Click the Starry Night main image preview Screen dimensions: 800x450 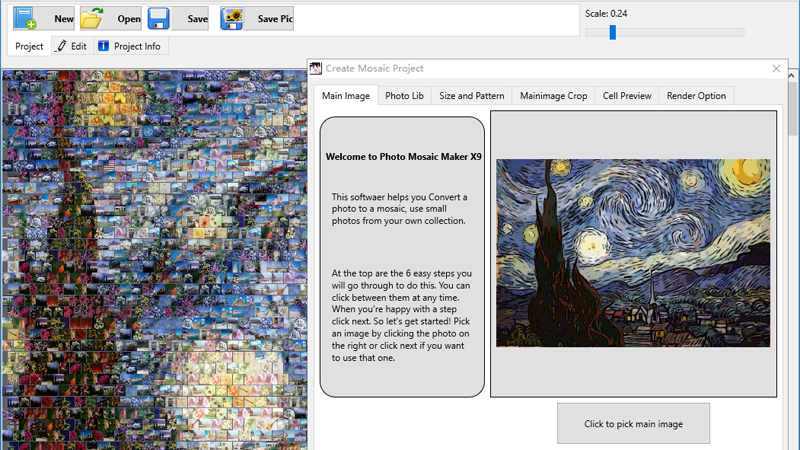pos(633,253)
